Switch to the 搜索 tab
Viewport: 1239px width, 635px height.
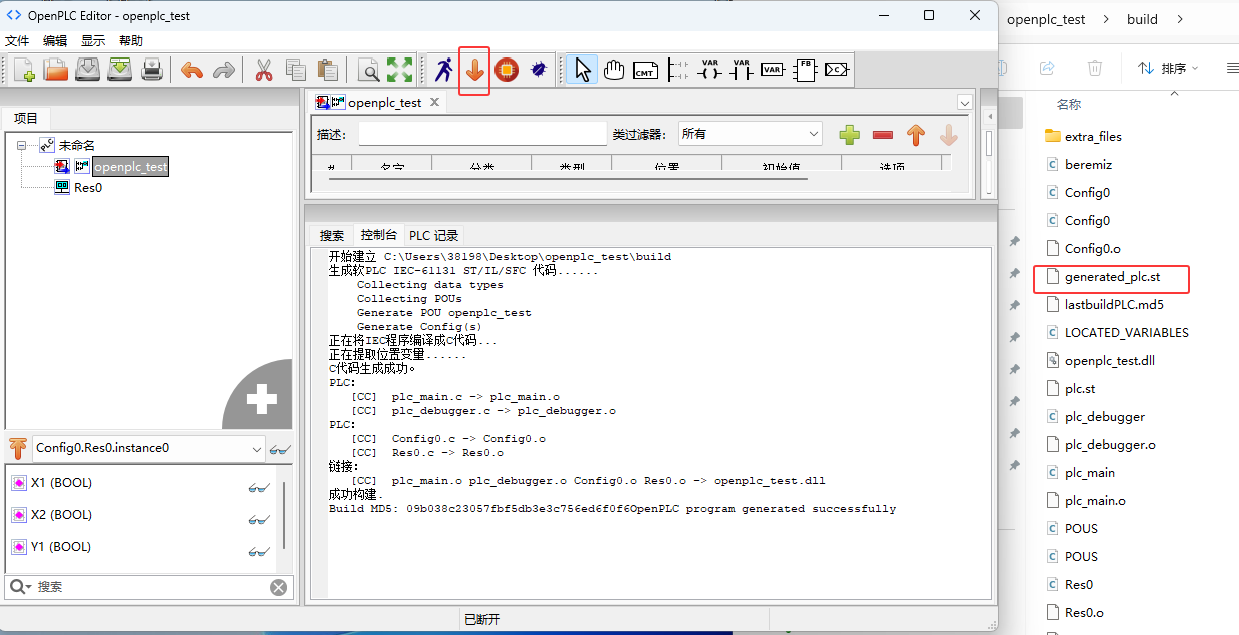click(332, 235)
